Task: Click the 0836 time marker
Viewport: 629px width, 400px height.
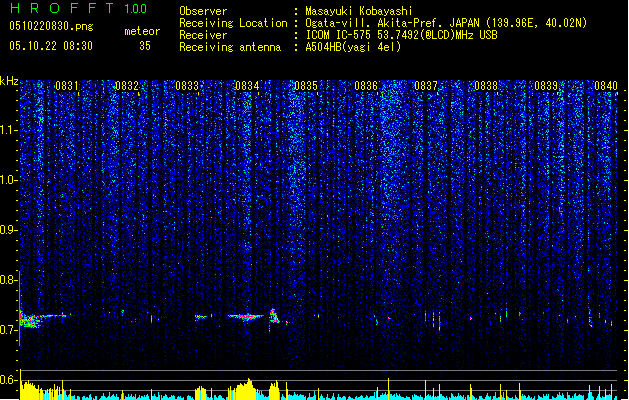Action: tap(366, 86)
